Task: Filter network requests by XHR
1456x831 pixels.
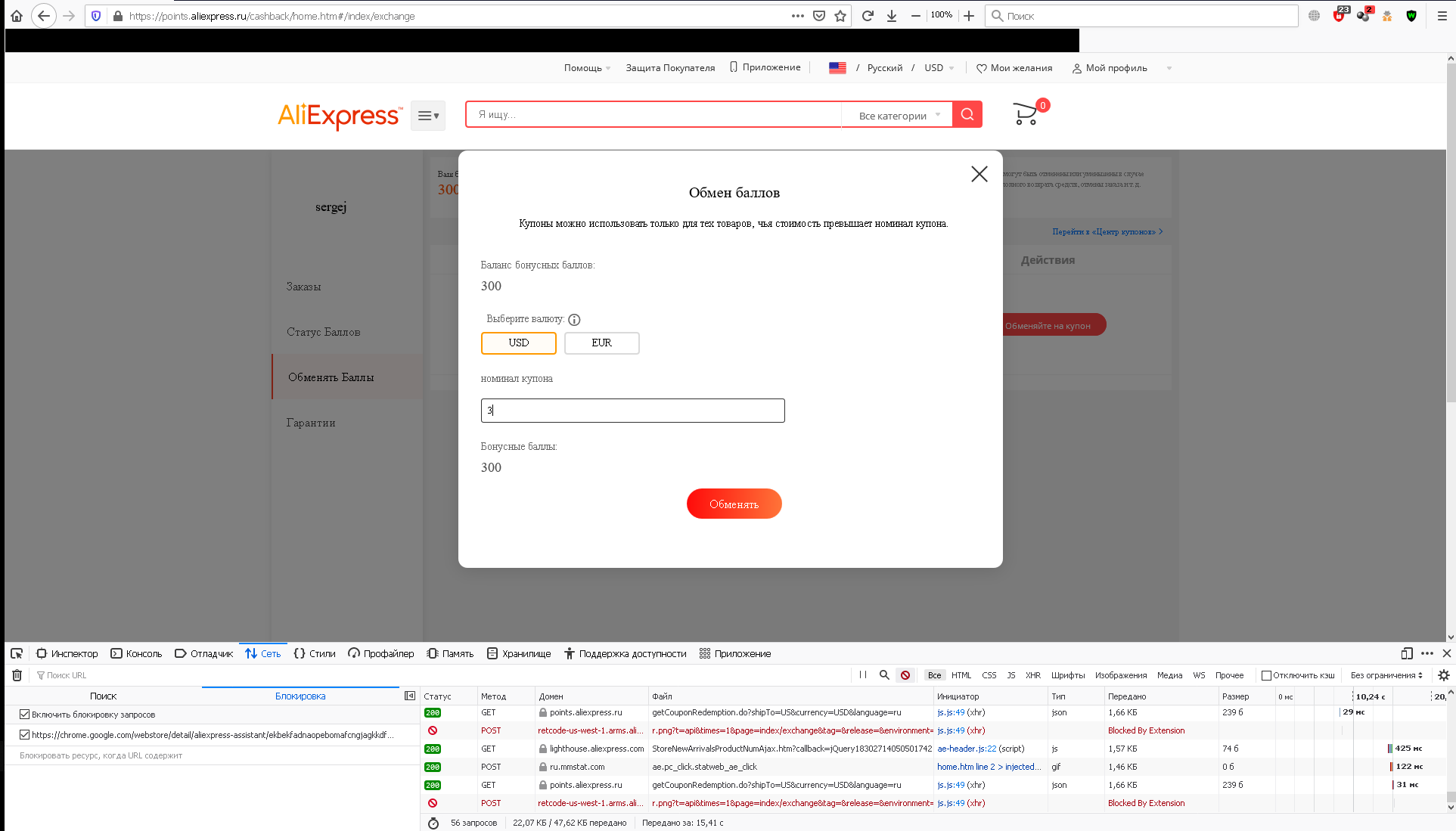Action: [1033, 675]
